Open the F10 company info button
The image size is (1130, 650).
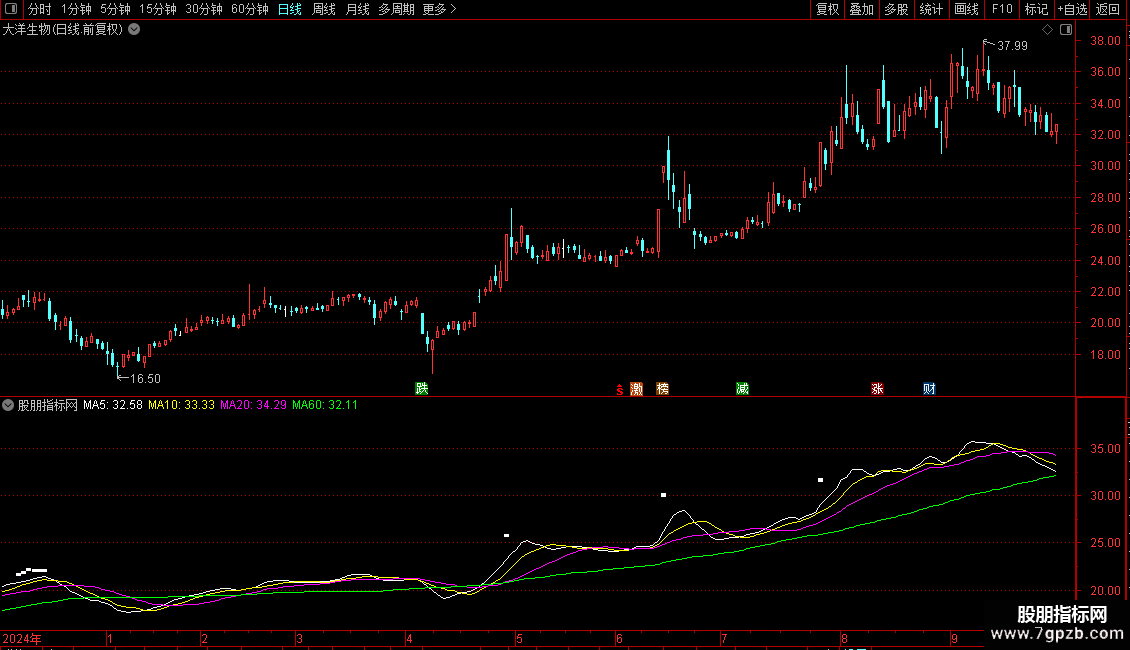pyautogui.click(x=1001, y=9)
